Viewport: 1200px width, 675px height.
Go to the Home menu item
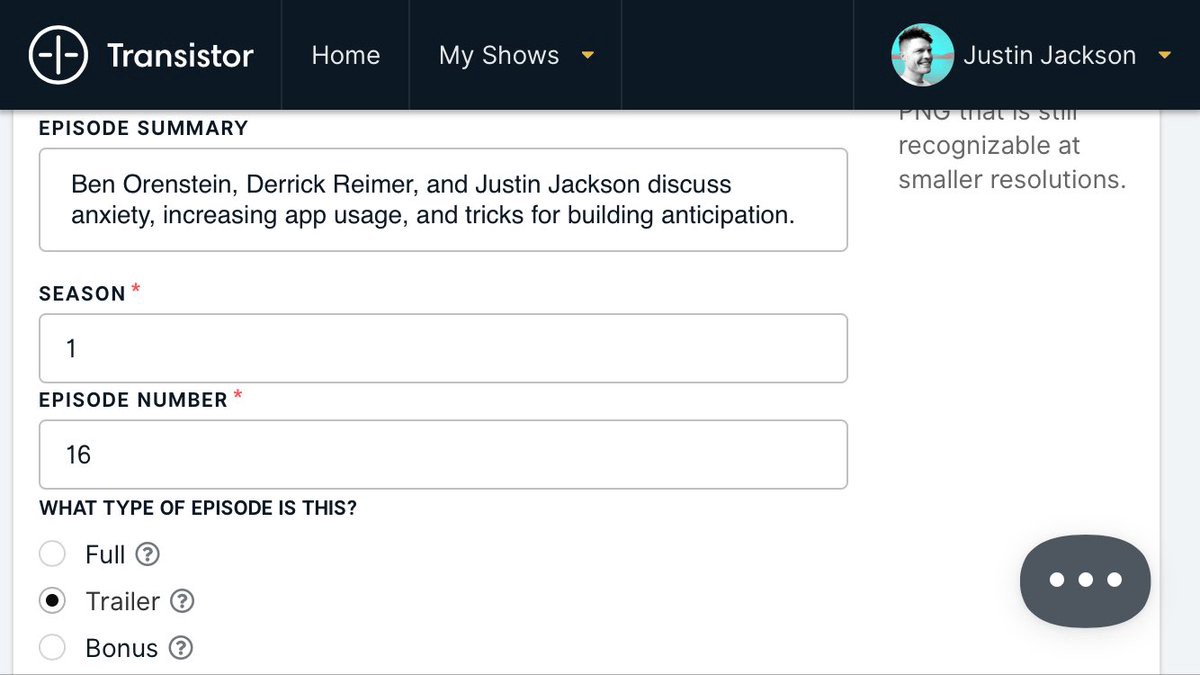click(x=345, y=55)
